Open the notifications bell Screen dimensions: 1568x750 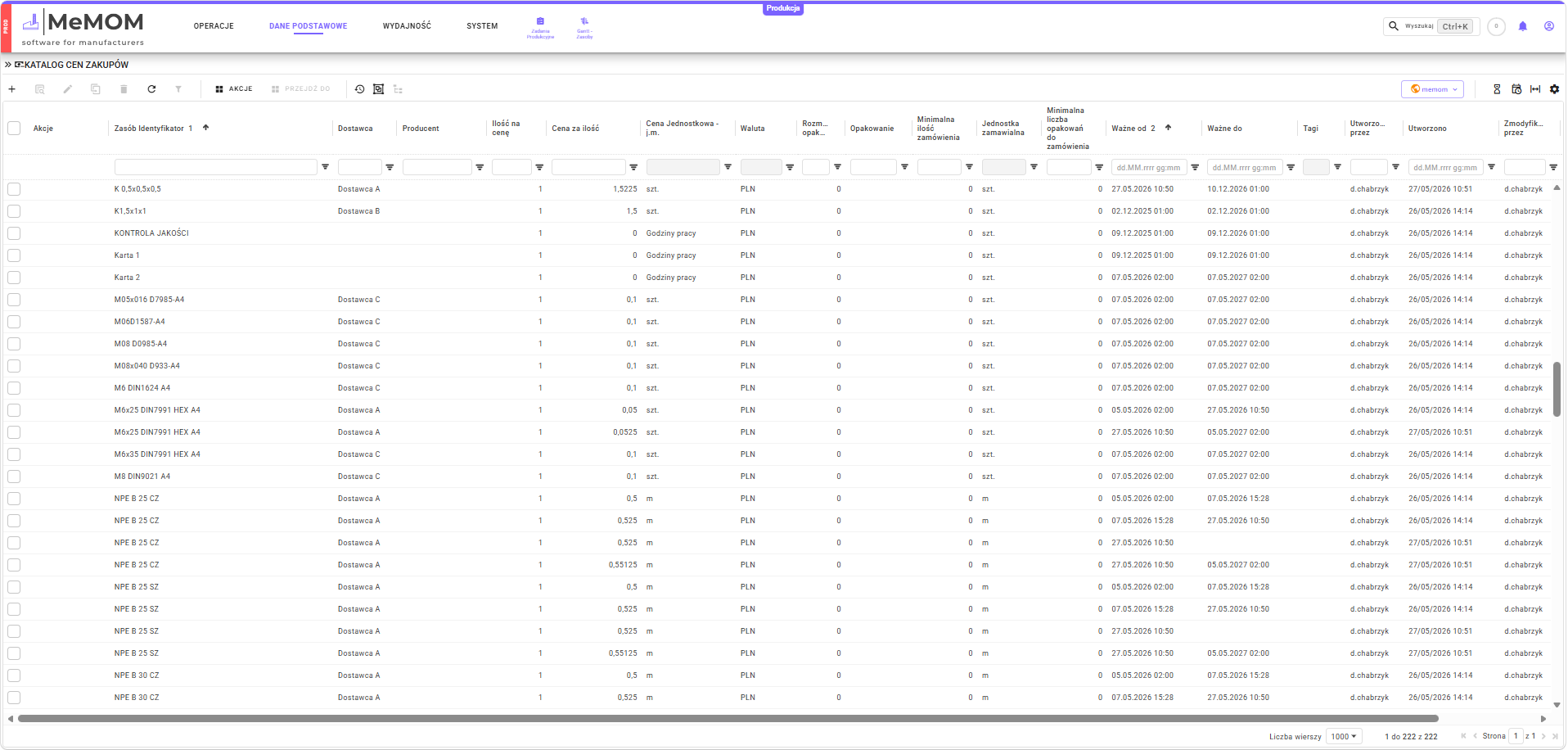pyautogui.click(x=1523, y=26)
